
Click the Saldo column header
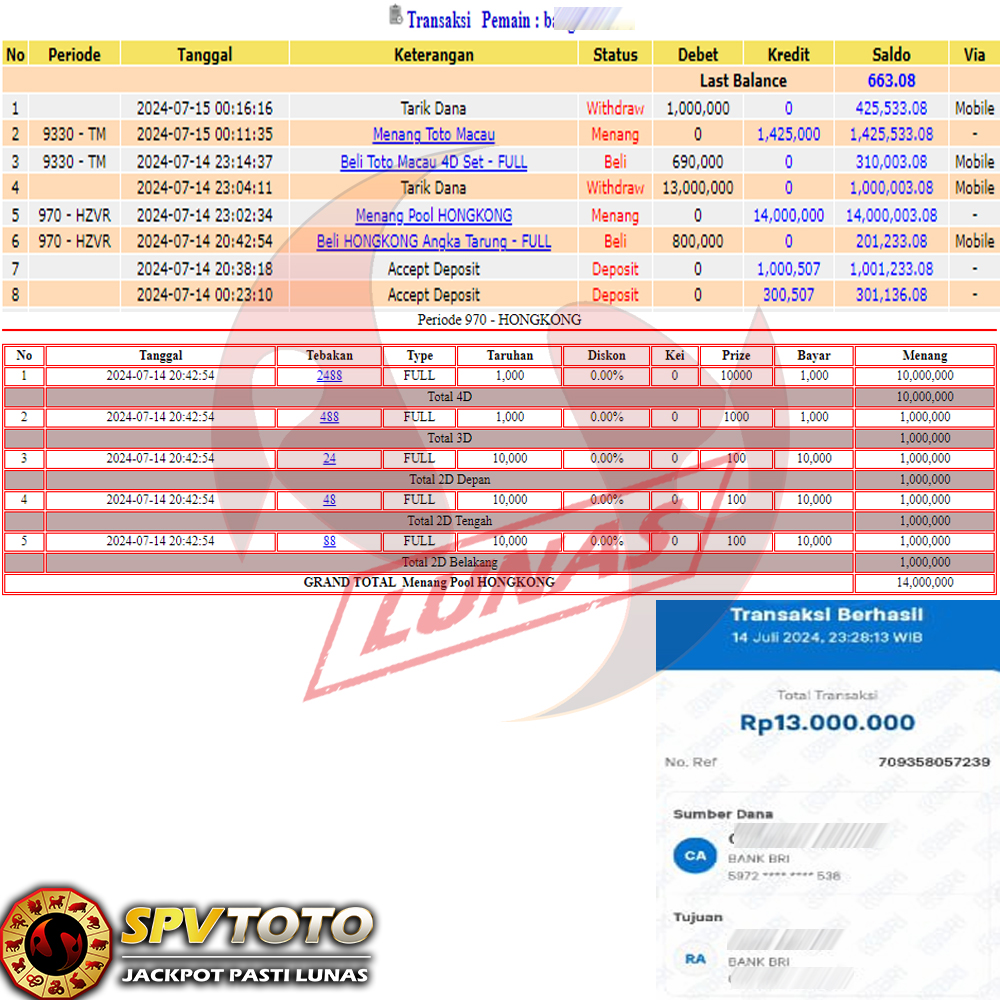coord(890,54)
